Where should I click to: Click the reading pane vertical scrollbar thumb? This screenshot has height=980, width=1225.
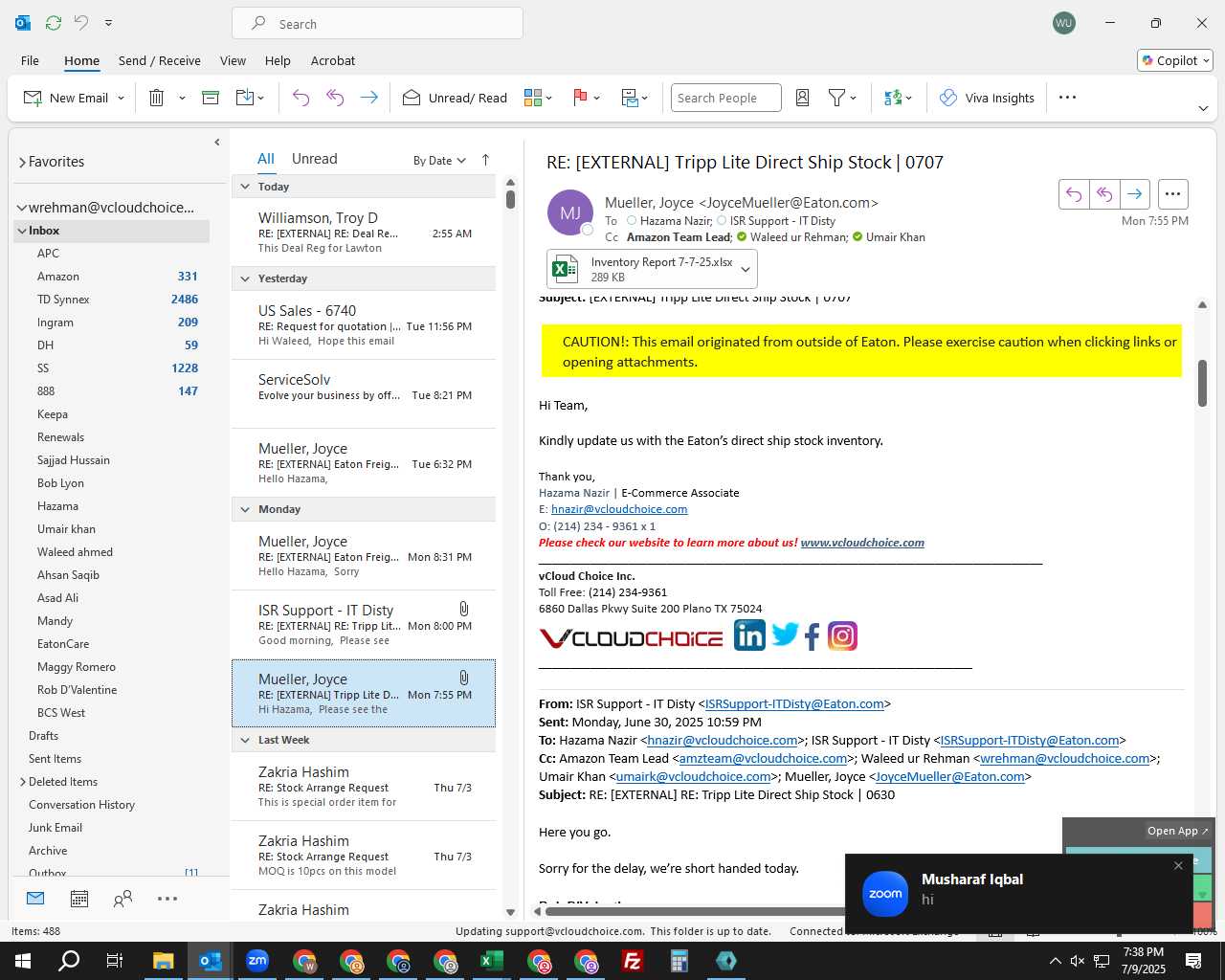pos(1202,383)
